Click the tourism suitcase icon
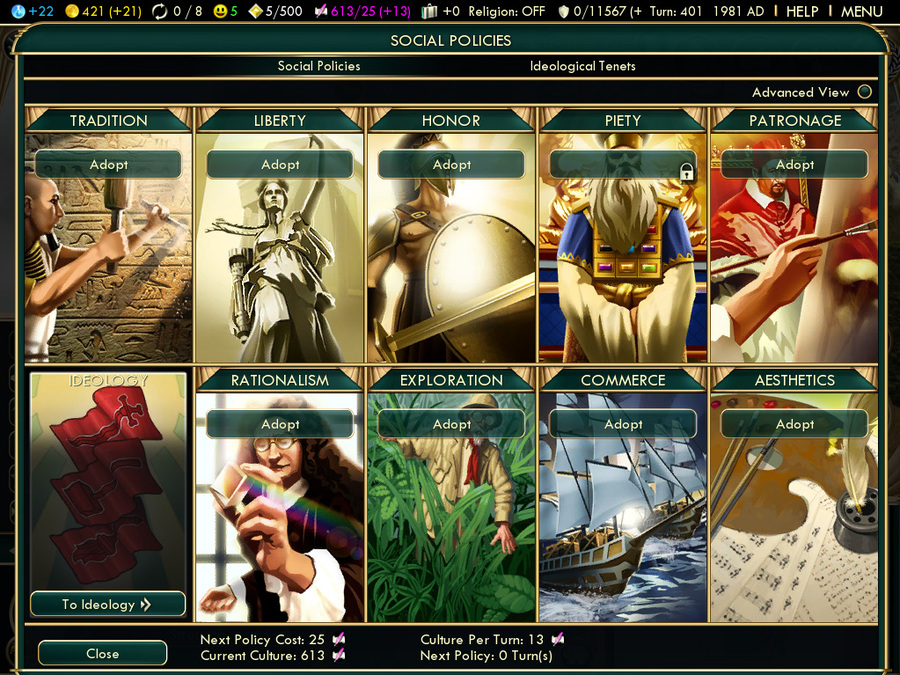The width and height of the screenshot is (900, 675). (x=429, y=11)
